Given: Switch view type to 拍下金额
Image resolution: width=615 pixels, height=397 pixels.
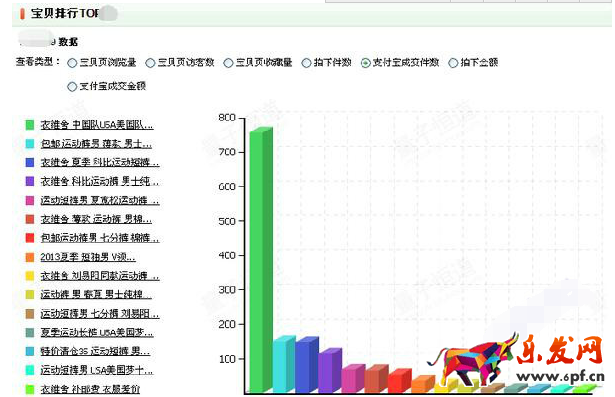Looking at the screenshot, I should click(453, 63).
